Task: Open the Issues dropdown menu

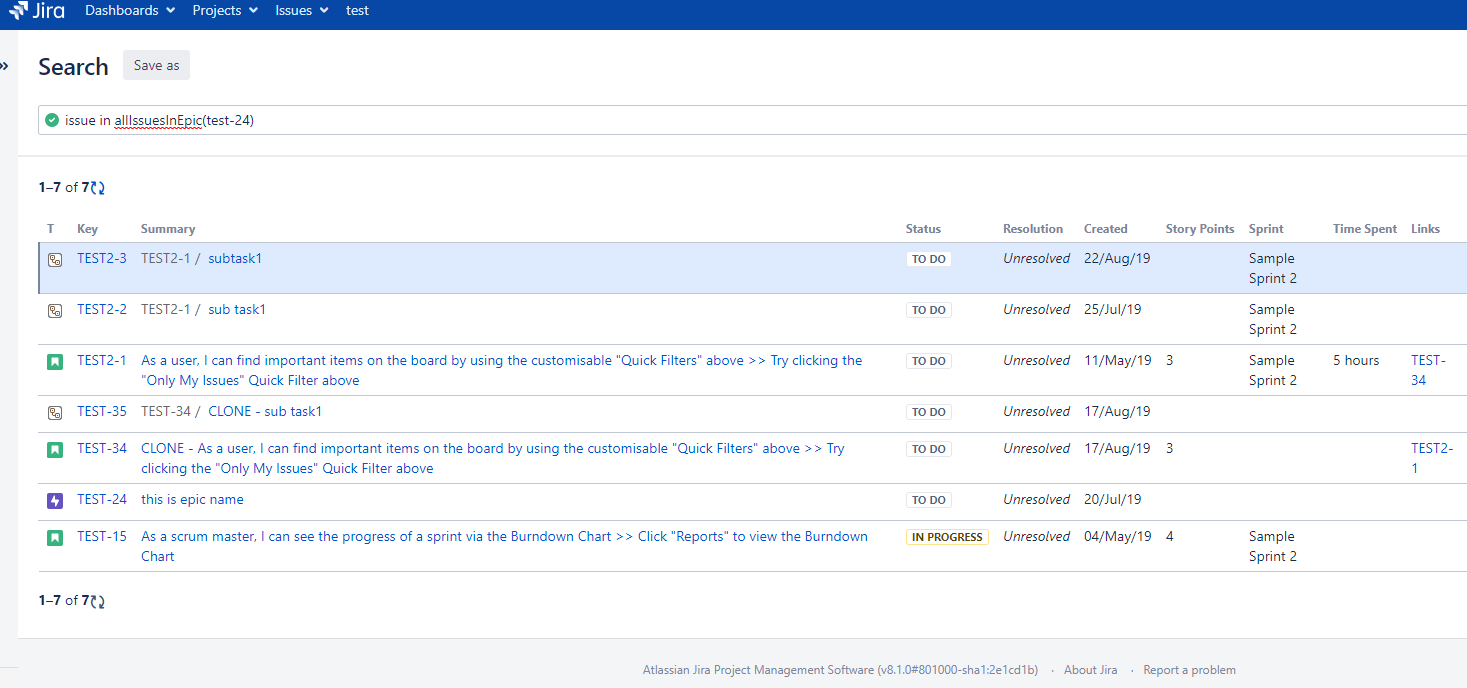Action: (x=302, y=10)
